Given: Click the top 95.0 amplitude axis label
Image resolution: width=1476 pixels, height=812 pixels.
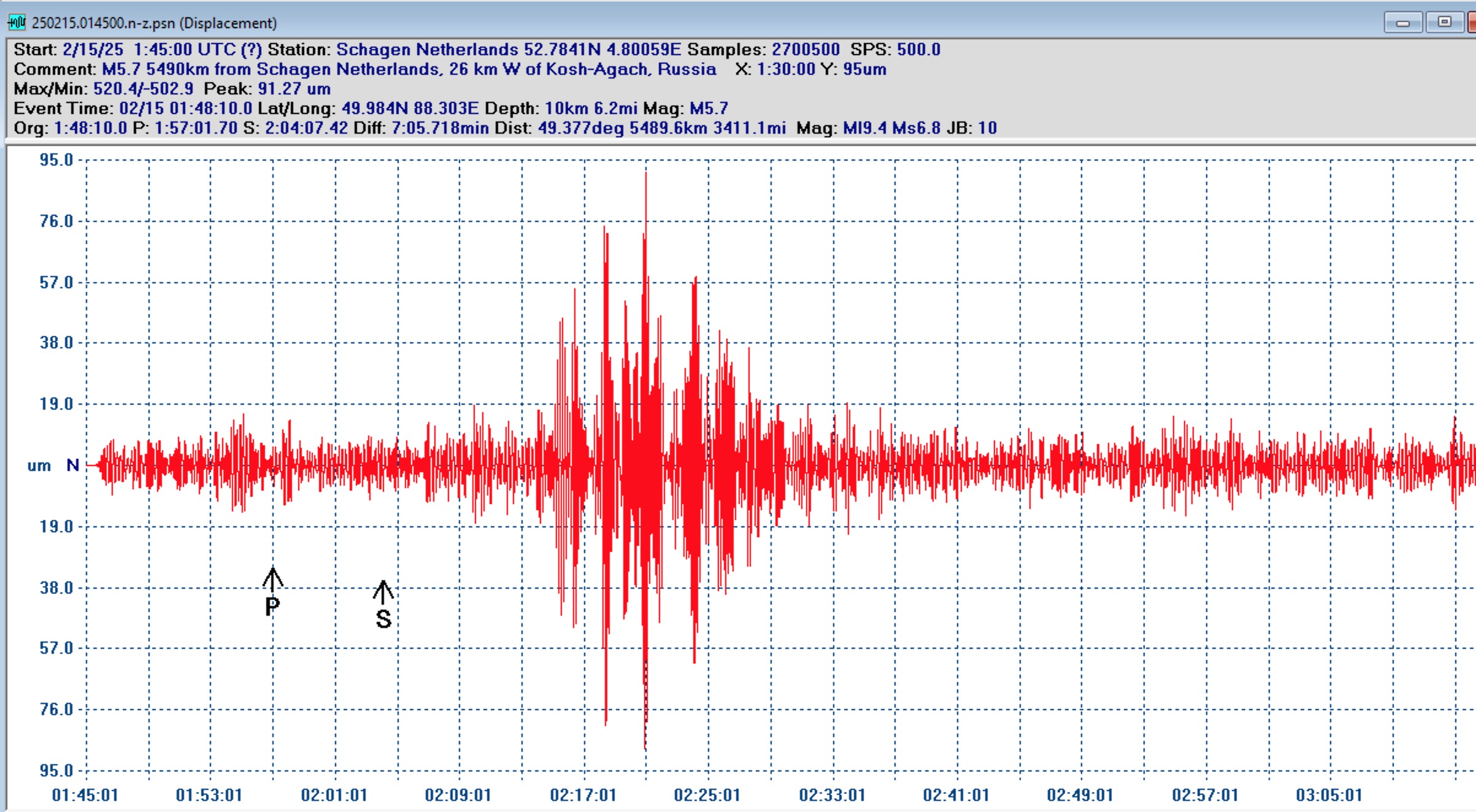Looking at the screenshot, I should (x=56, y=160).
